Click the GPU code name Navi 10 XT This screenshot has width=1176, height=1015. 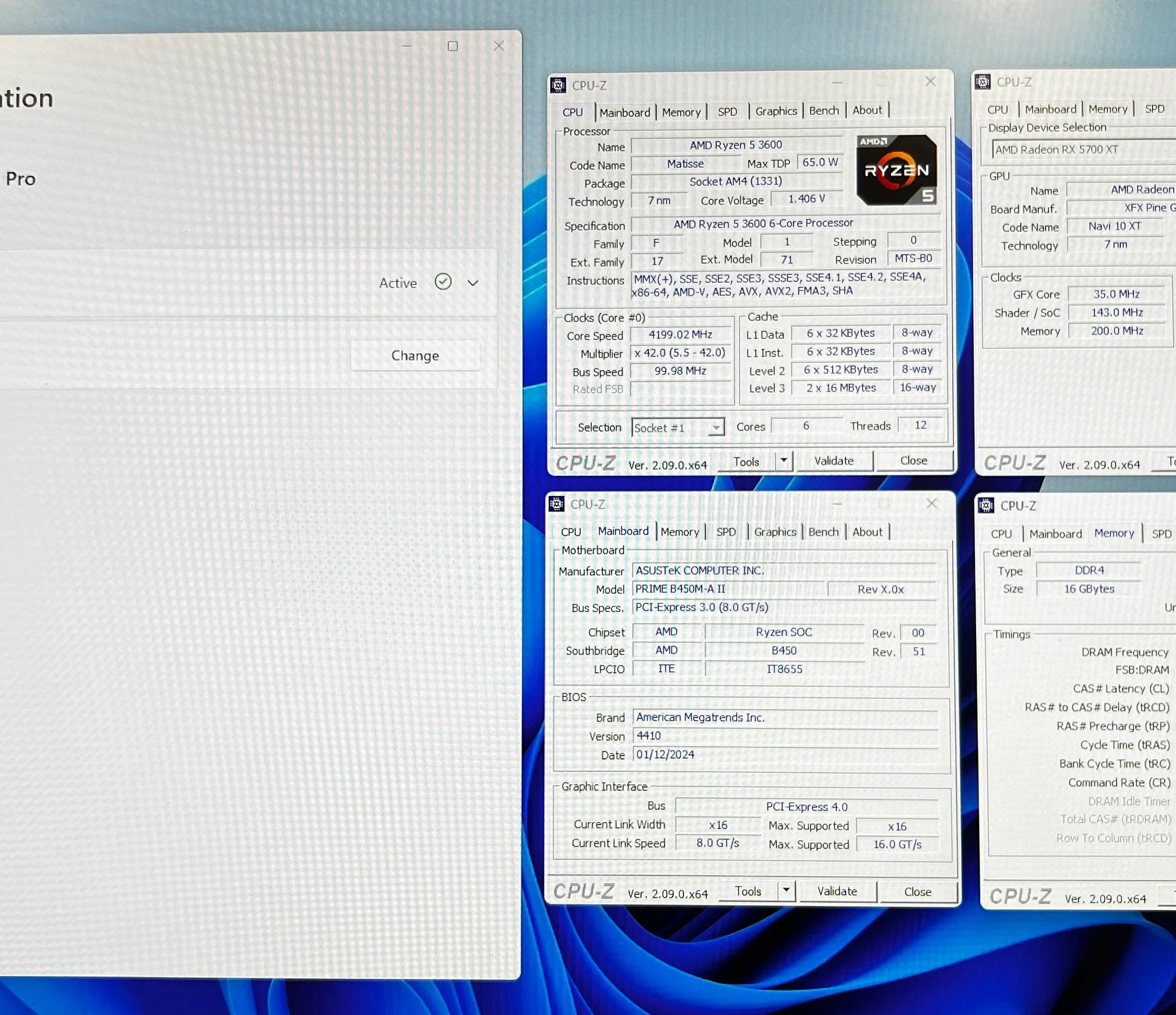click(x=1115, y=226)
